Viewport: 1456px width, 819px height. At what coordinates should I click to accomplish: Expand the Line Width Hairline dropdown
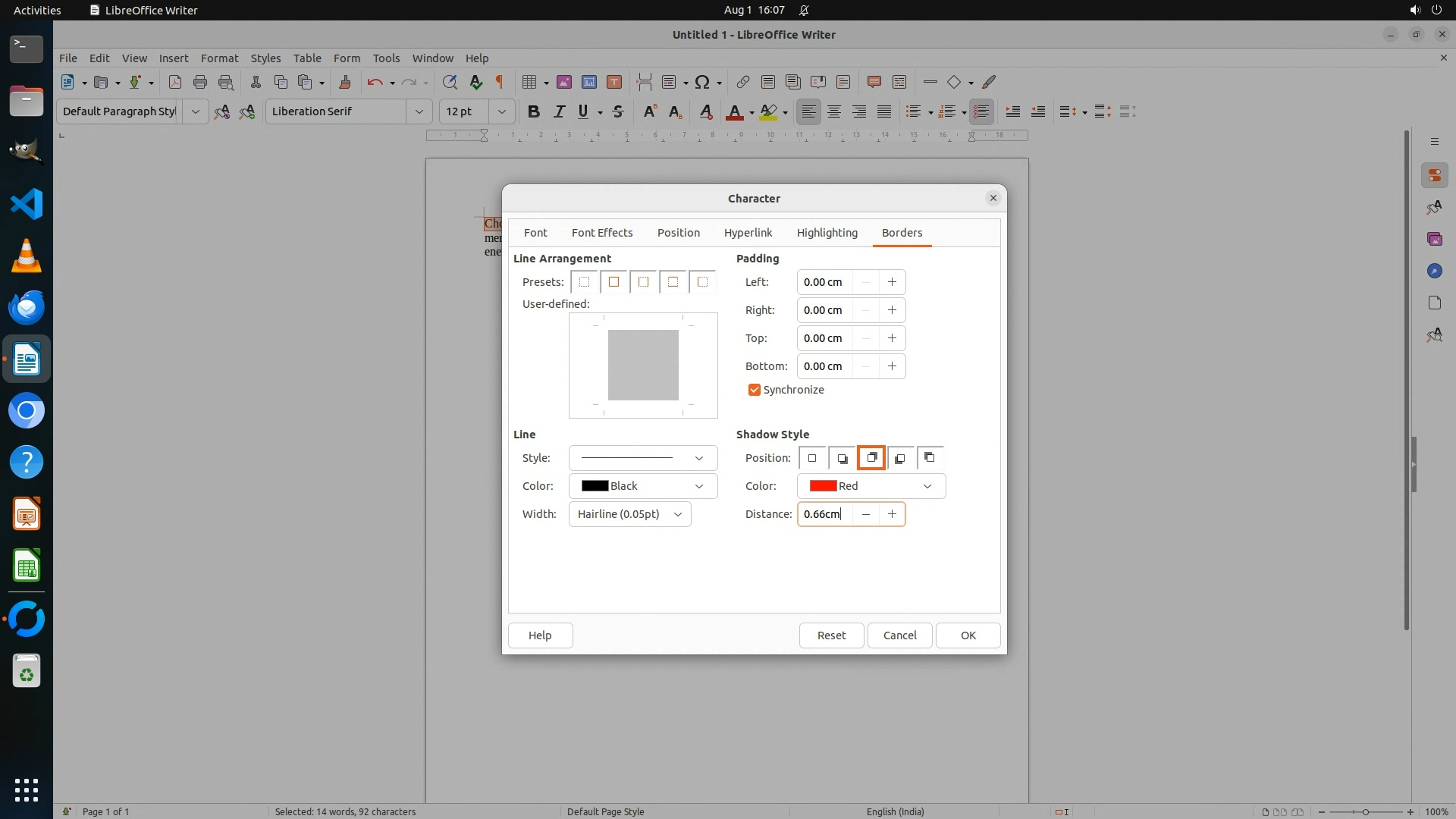tap(629, 514)
